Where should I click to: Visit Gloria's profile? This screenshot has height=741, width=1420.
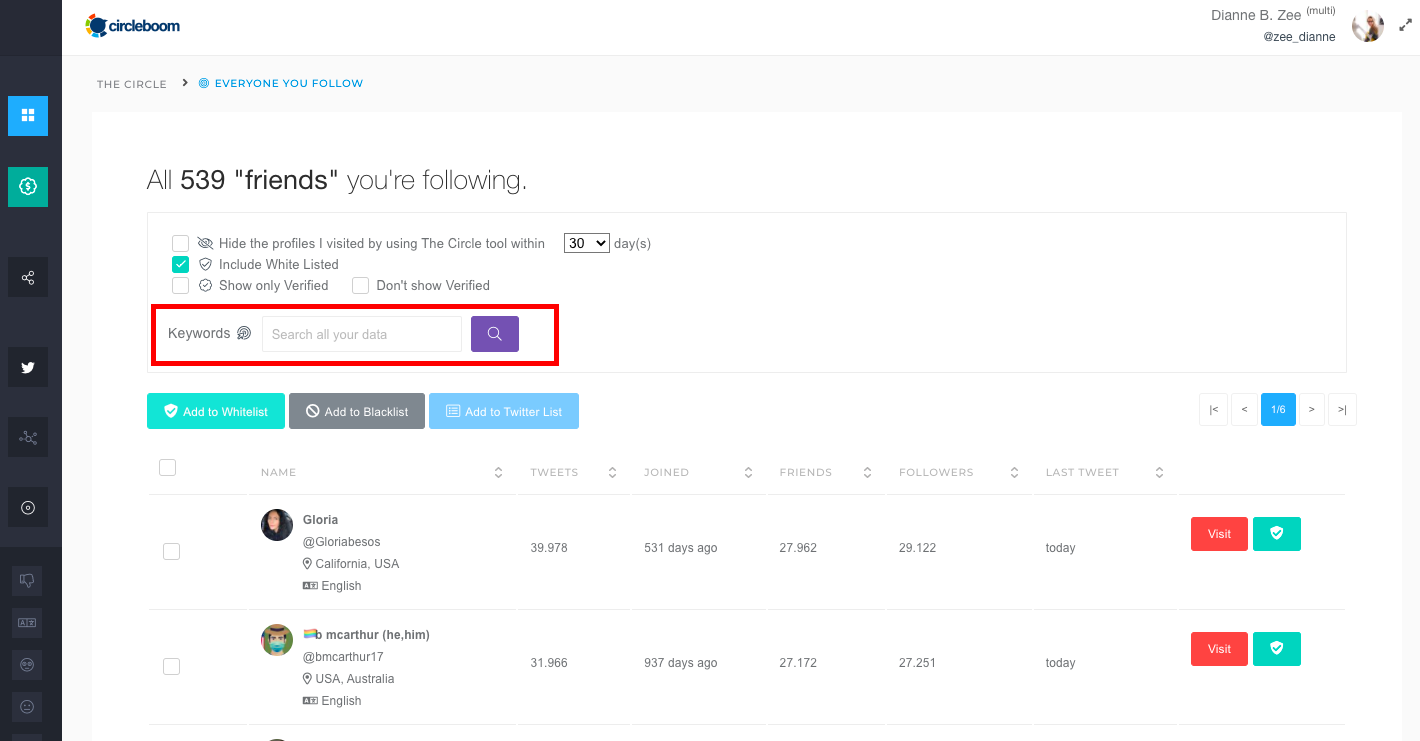click(x=1219, y=534)
